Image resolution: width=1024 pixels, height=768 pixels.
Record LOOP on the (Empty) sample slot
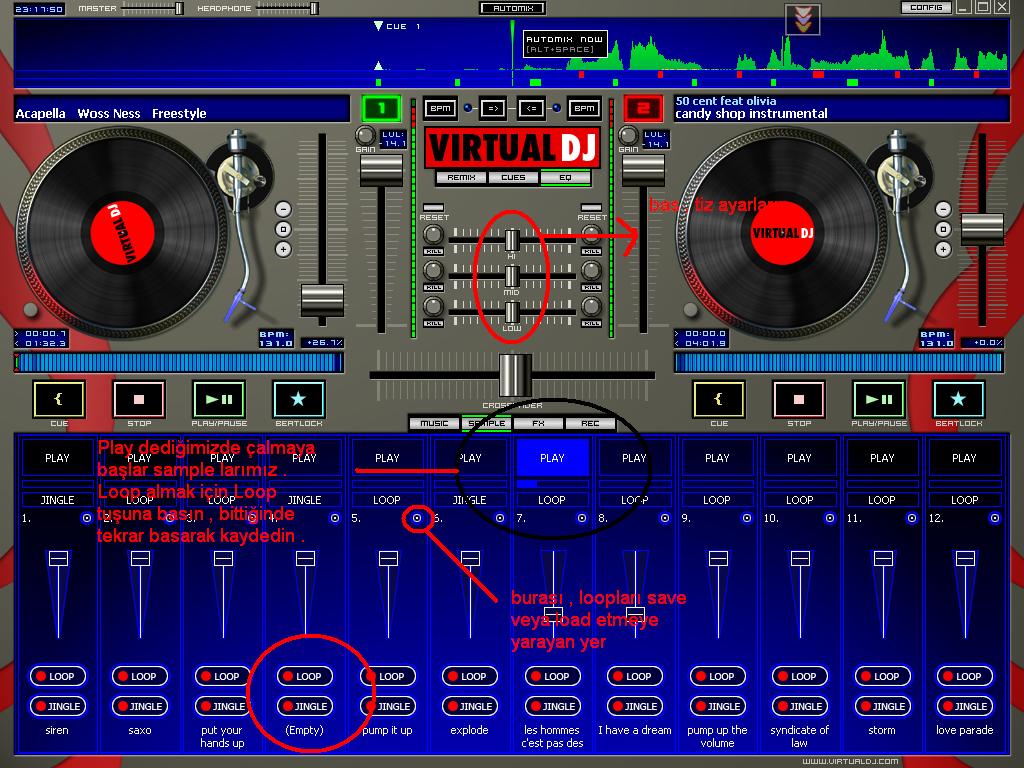tap(305, 676)
